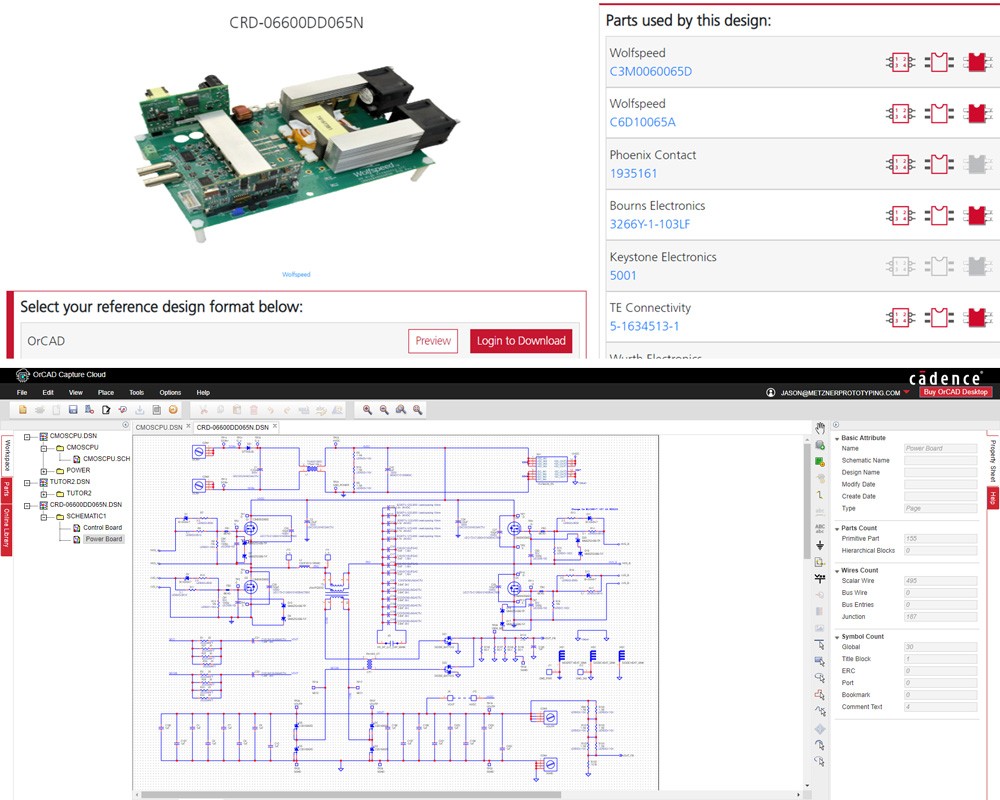
Task: Collapse the Basic Attribute section
Action: (x=838, y=437)
